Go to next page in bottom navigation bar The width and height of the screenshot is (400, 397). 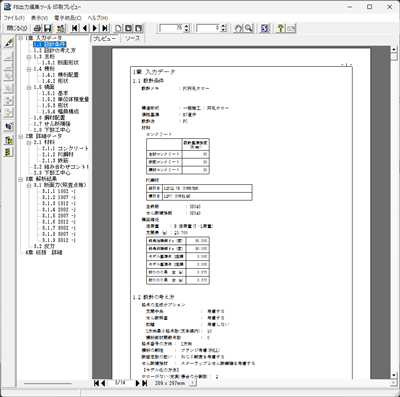click(x=137, y=383)
